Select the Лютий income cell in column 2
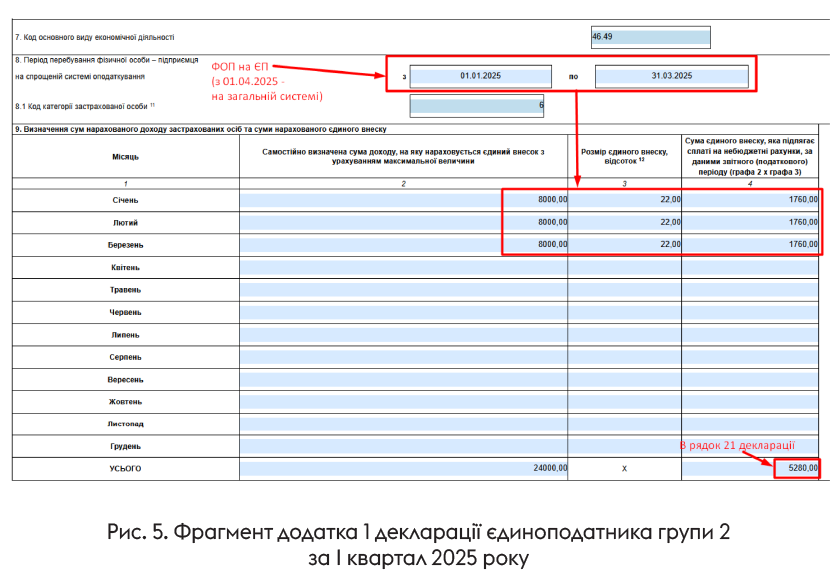840x588 pixels. coord(404,222)
